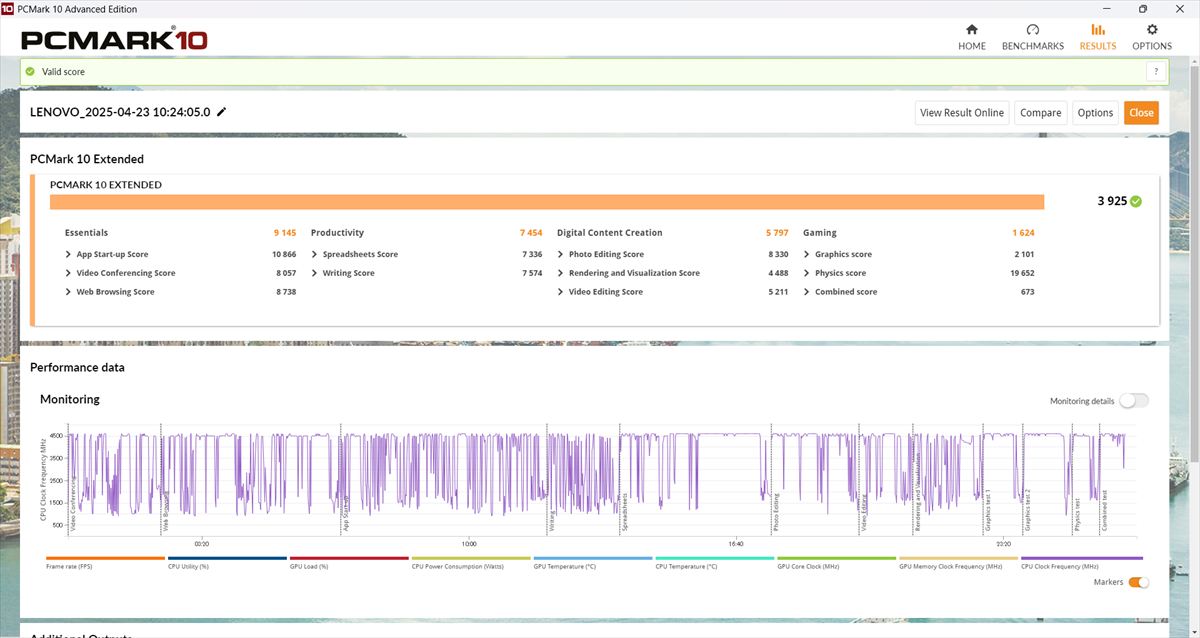Click the Gaming score 1 624
Screen dimensions: 1200x638
pos(1023,233)
